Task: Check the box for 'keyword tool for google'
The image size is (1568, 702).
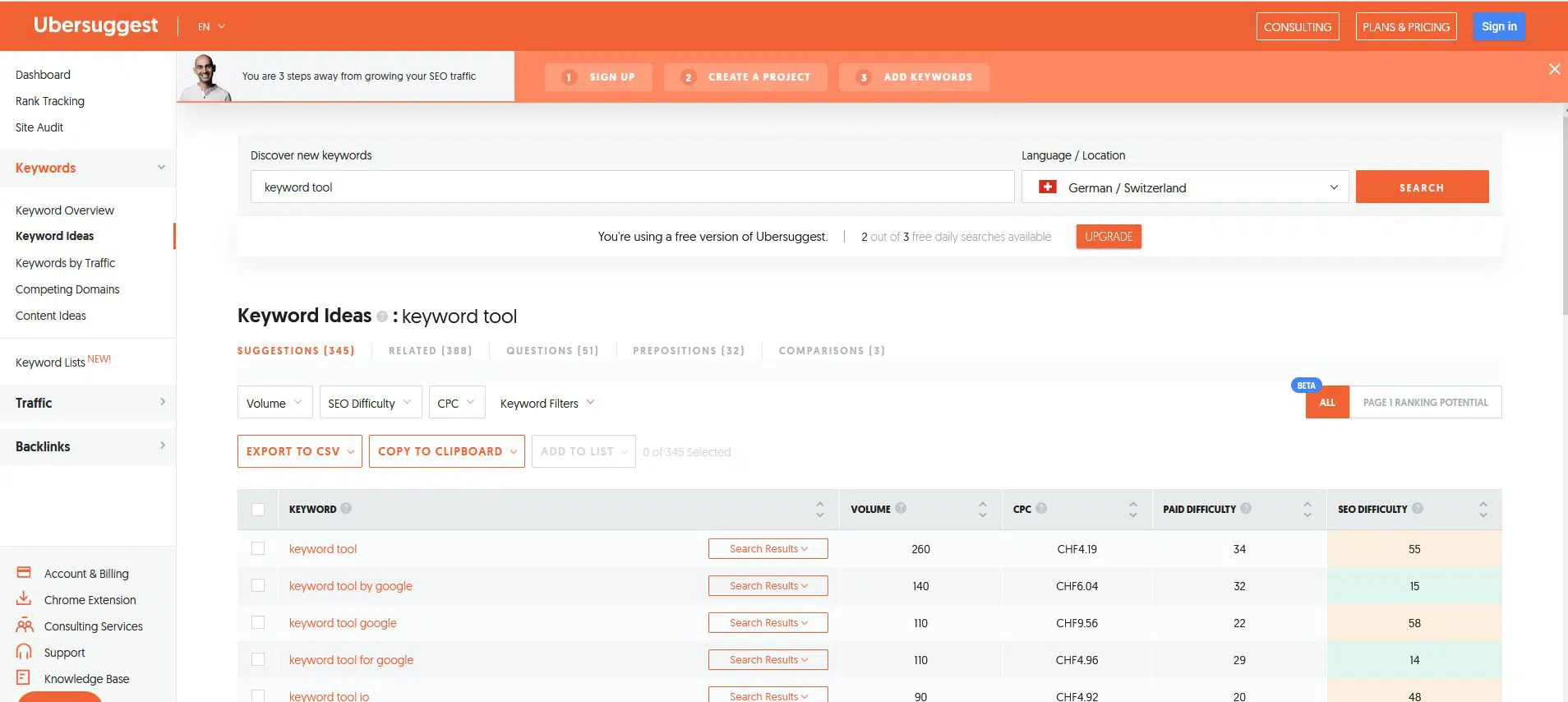Action: 258,659
